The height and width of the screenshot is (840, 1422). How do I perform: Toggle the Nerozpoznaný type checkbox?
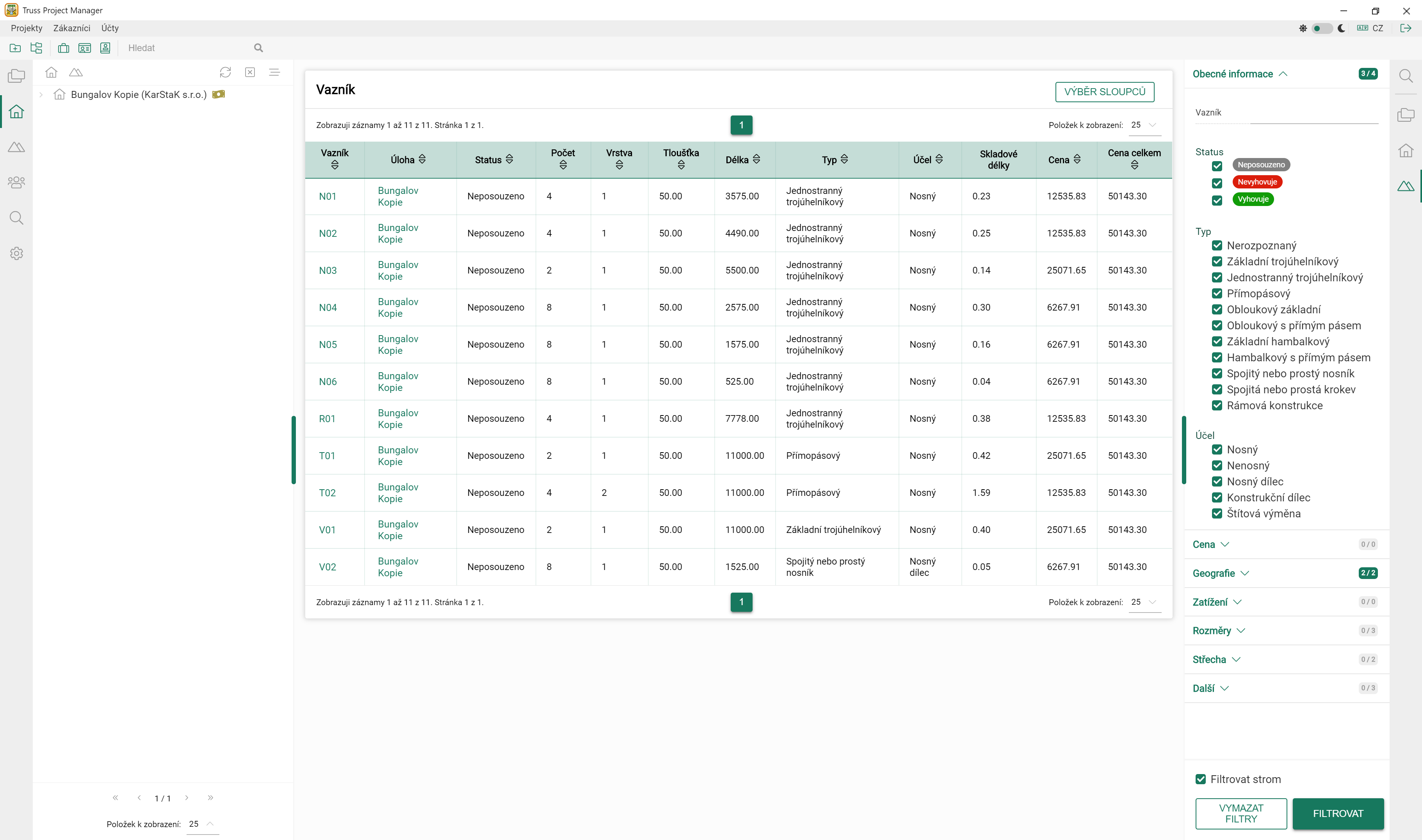coord(1217,246)
